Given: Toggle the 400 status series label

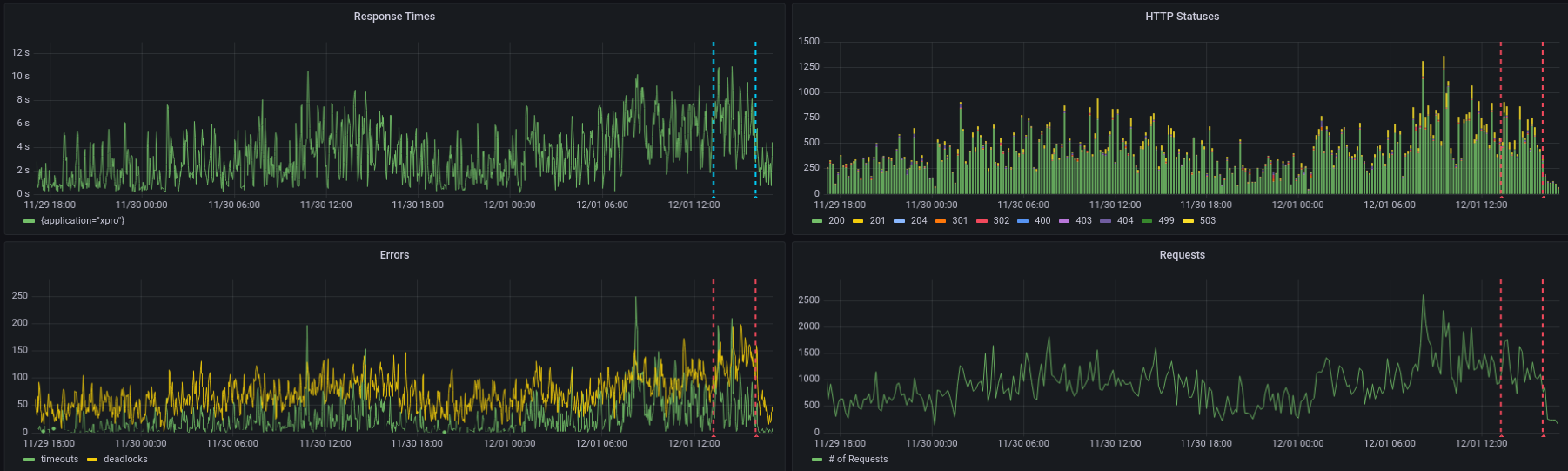Looking at the screenshot, I should click(1042, 221).
